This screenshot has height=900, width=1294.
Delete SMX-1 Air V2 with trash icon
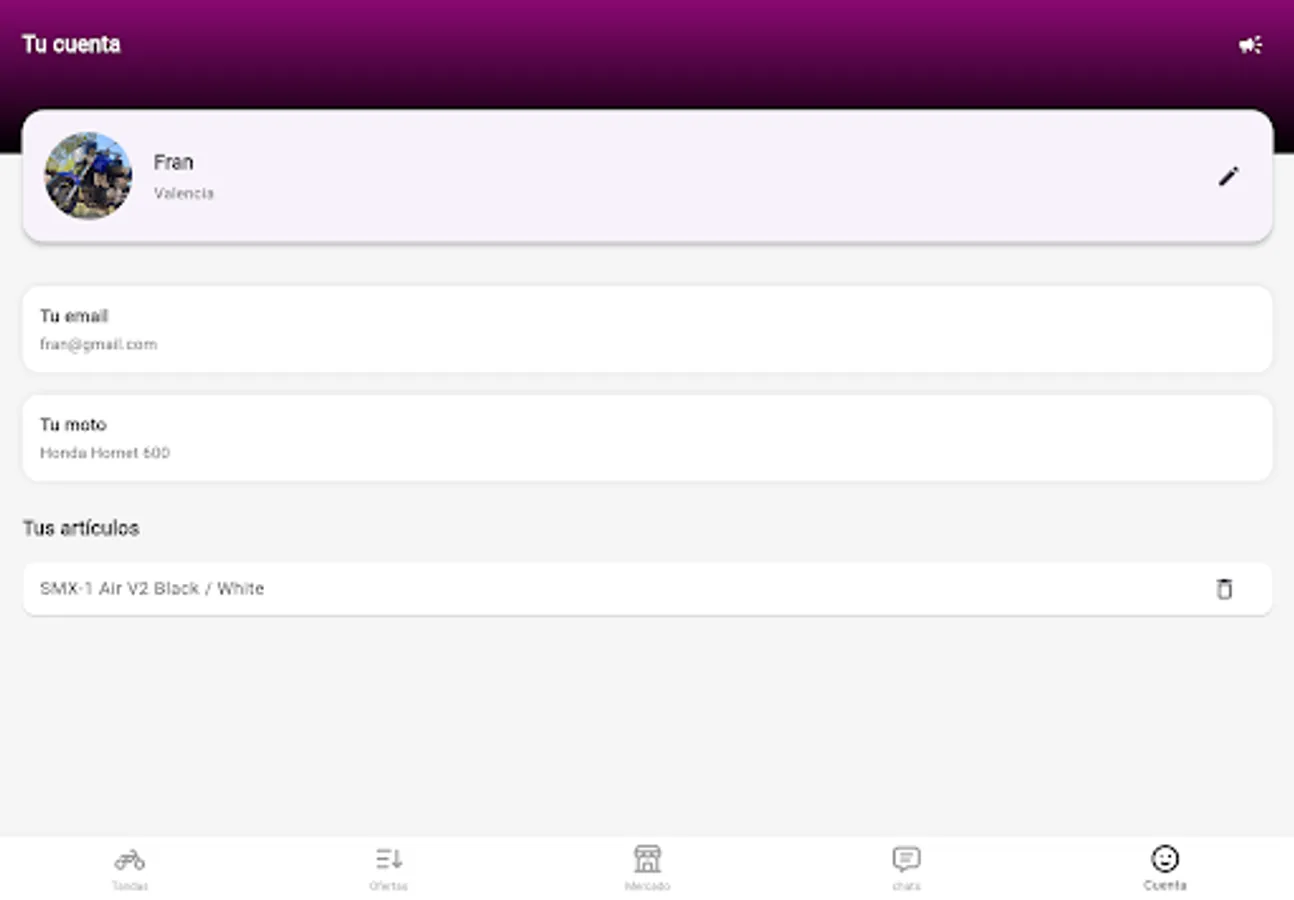(x=1226, y=589)
